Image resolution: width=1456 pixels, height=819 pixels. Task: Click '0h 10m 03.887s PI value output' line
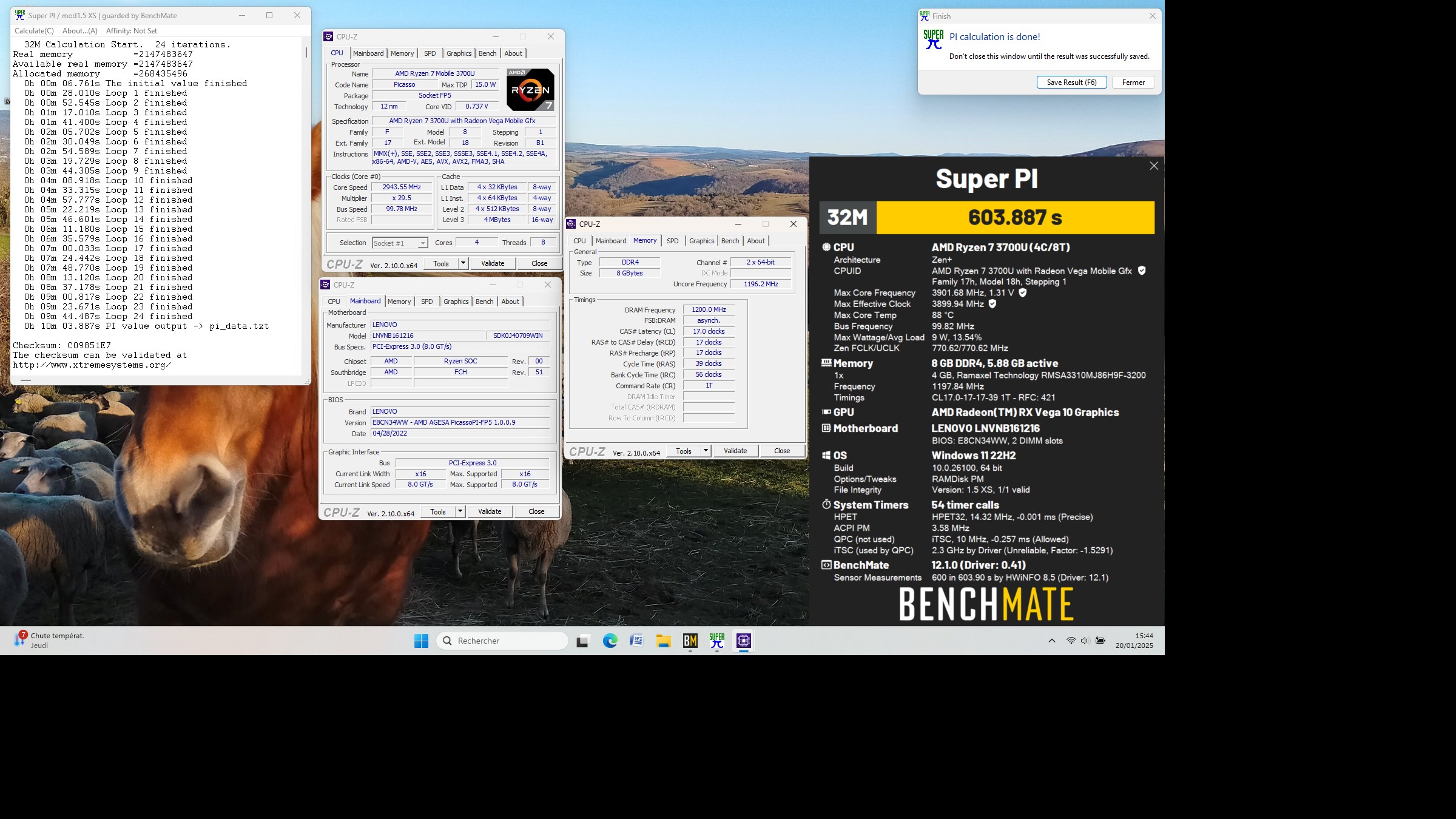pyautogui.click(x=146, y=326)
